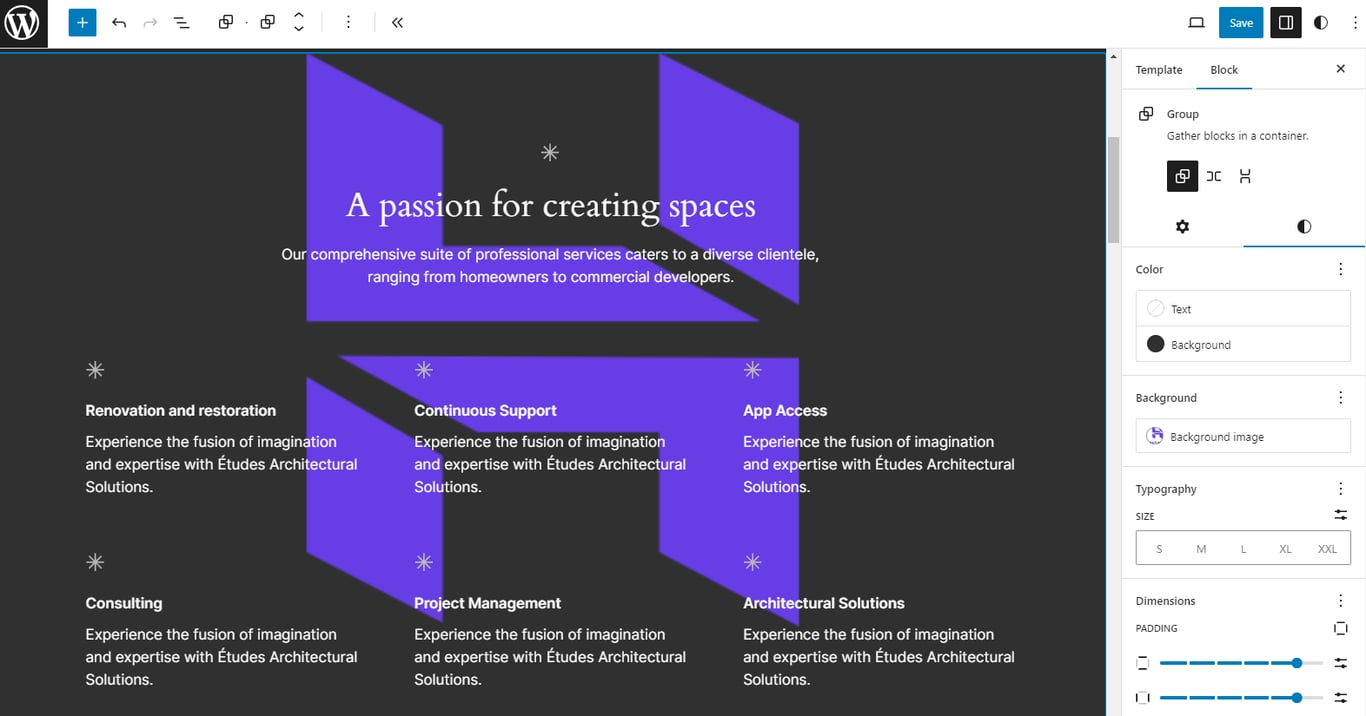This screenshot has height=716, width=1366.
Task: Switch to the Template tab
Action: click(x=1158, y=70)
